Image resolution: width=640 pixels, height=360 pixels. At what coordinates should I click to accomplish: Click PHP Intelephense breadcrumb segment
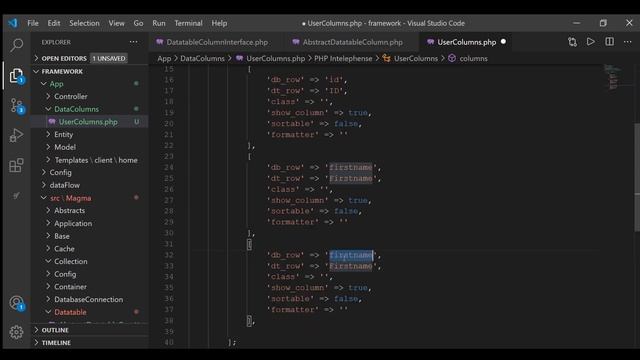pos(343,58)
